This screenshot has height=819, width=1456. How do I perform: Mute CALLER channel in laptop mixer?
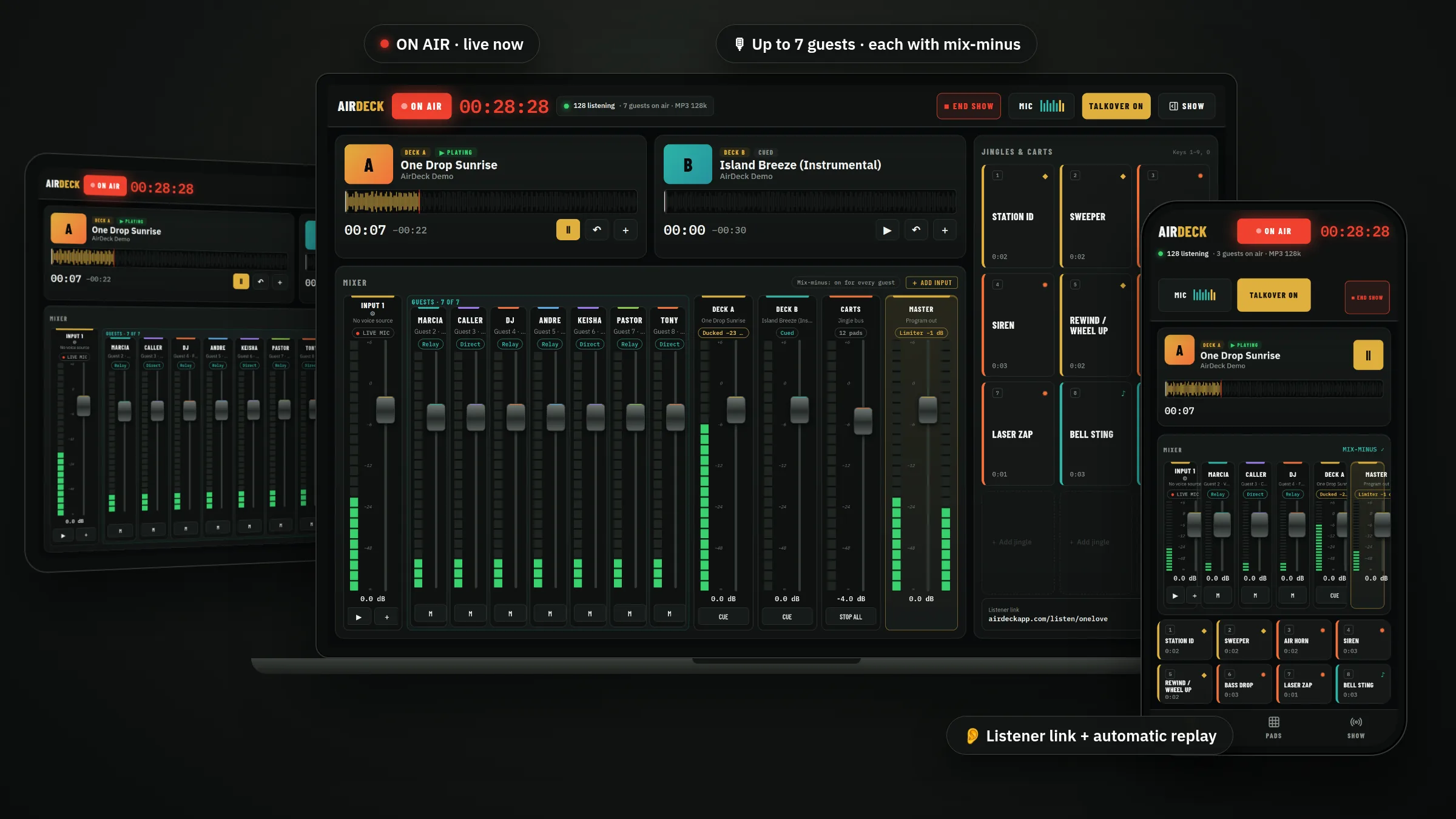(x=470, y=614)
